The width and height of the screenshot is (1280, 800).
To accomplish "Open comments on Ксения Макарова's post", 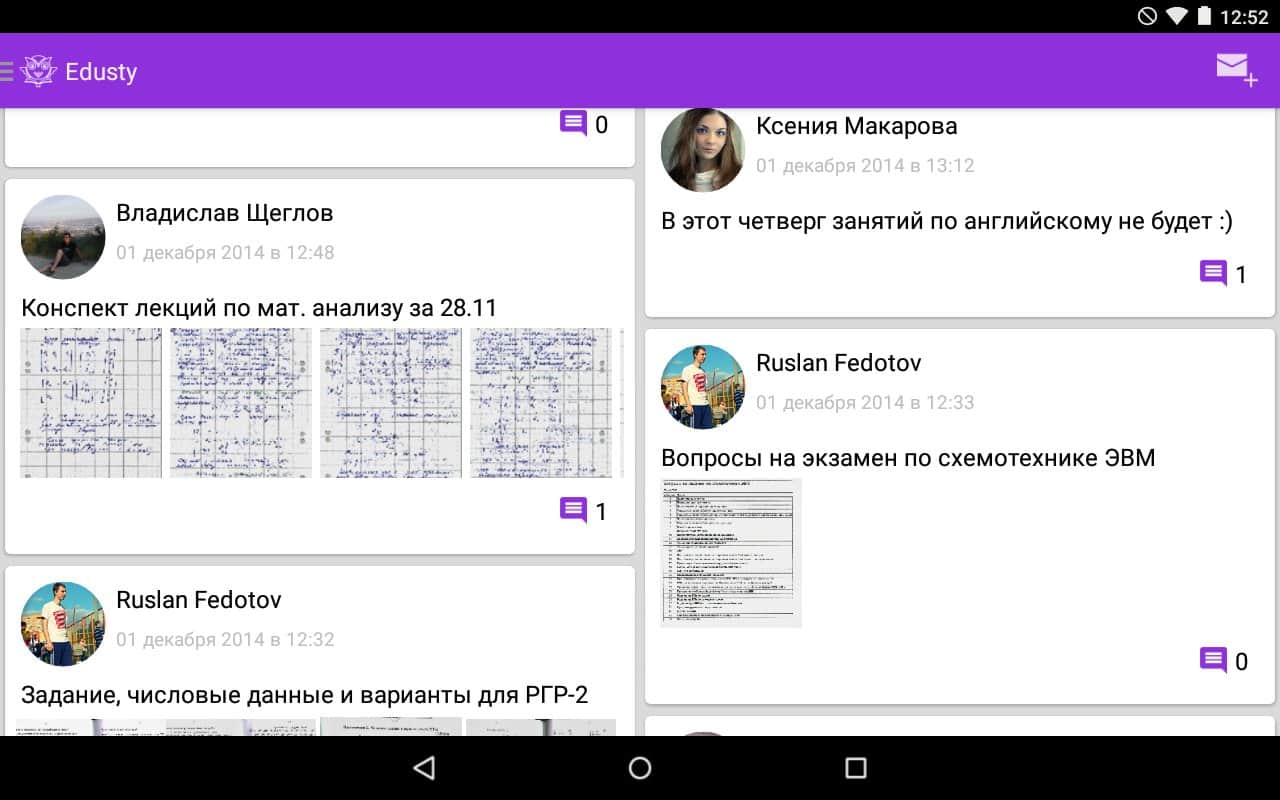I will (1223, 274).
